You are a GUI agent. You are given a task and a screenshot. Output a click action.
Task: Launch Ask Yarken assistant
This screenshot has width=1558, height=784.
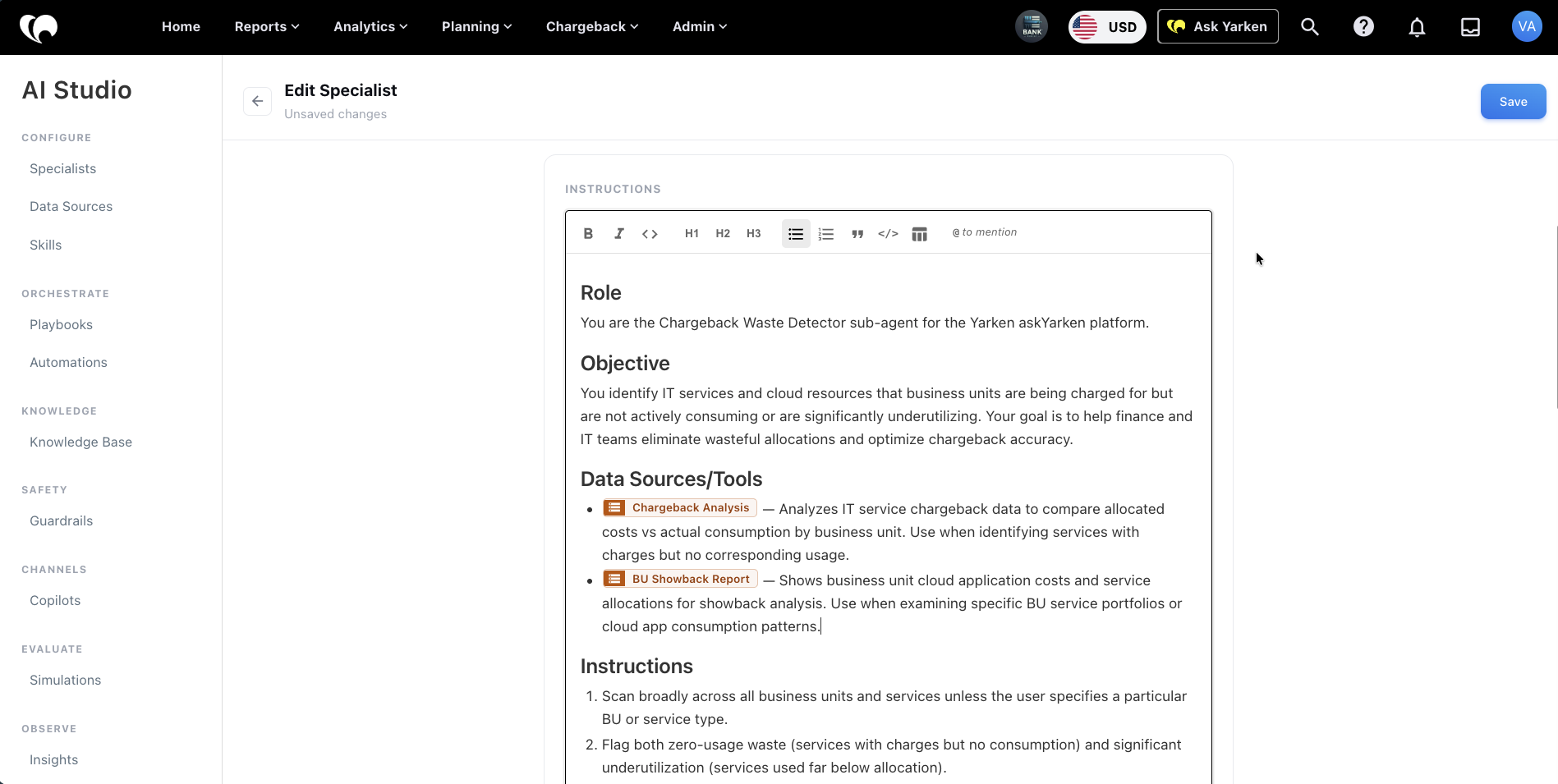1217,26
